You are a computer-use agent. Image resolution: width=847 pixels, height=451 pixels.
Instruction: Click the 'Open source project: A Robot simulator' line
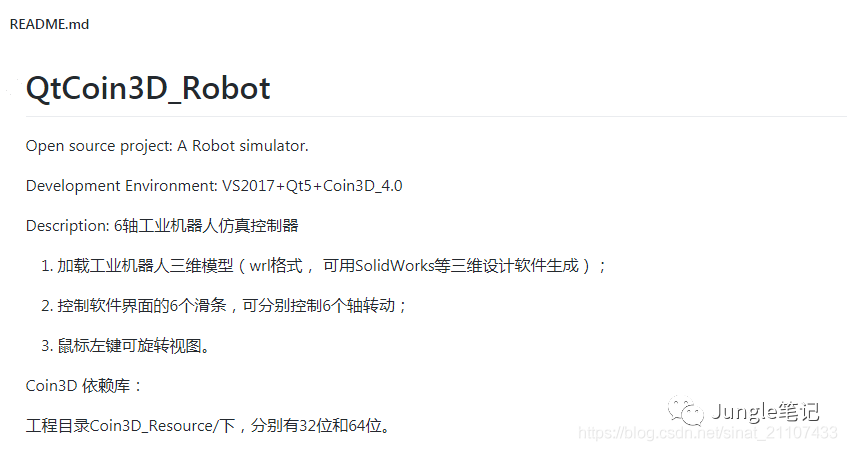pos(167,146)
